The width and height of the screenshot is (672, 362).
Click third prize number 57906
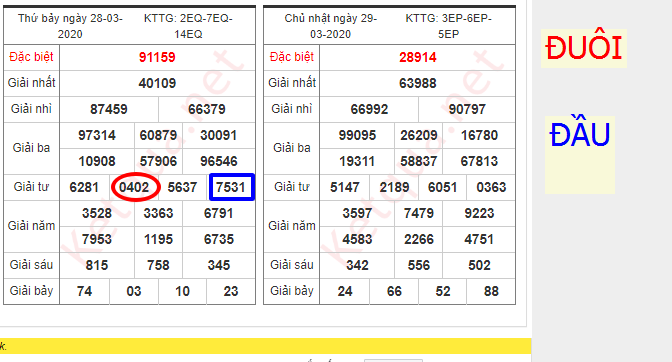tap(158, 162)
